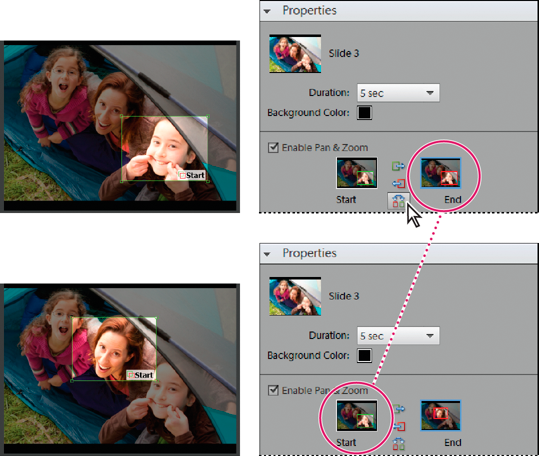The image size is (539, 456).
Task: Open Duration 5 sec dropdown in lower panel
Action: click(x=398, y=335)
